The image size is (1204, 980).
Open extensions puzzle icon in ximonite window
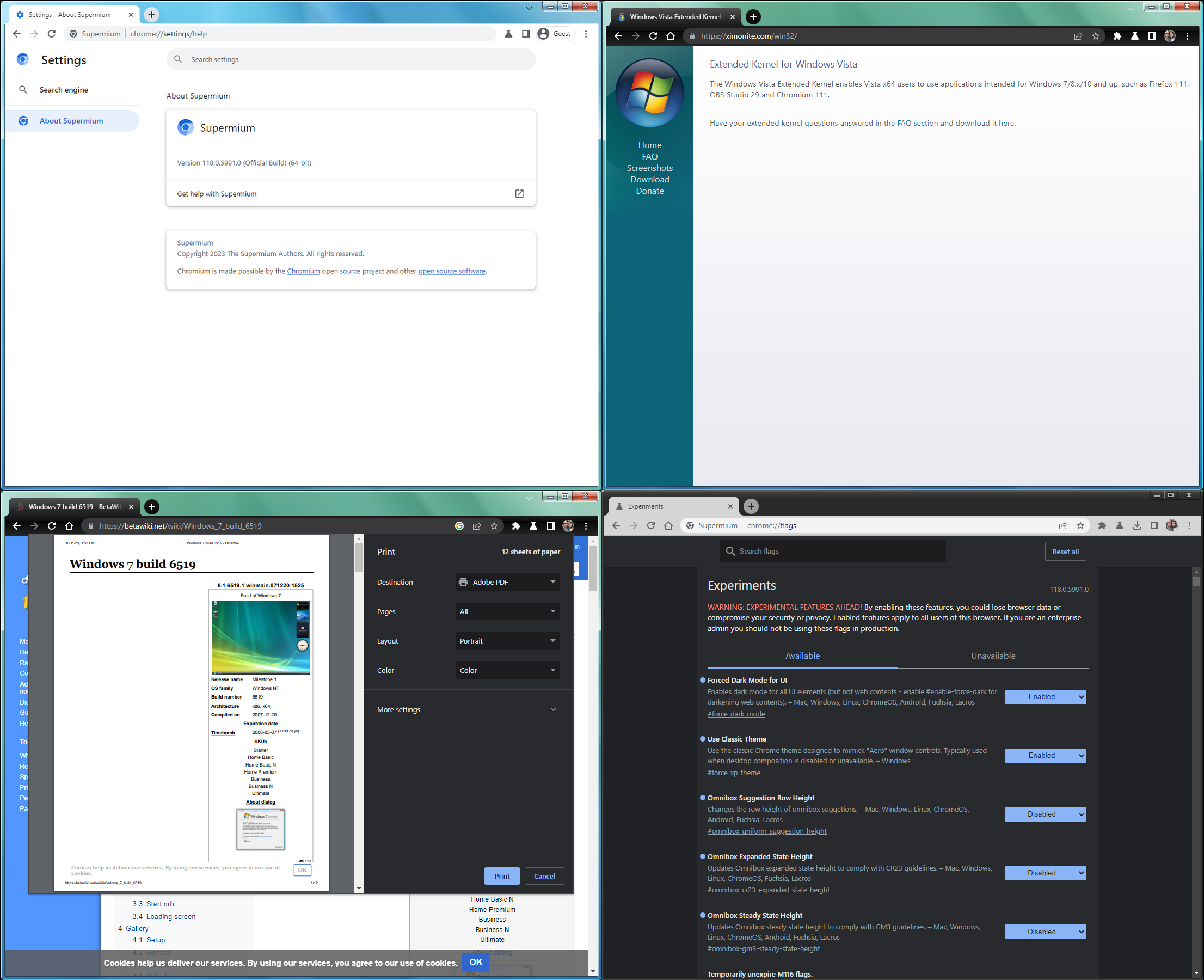[x=1117, y=36]
